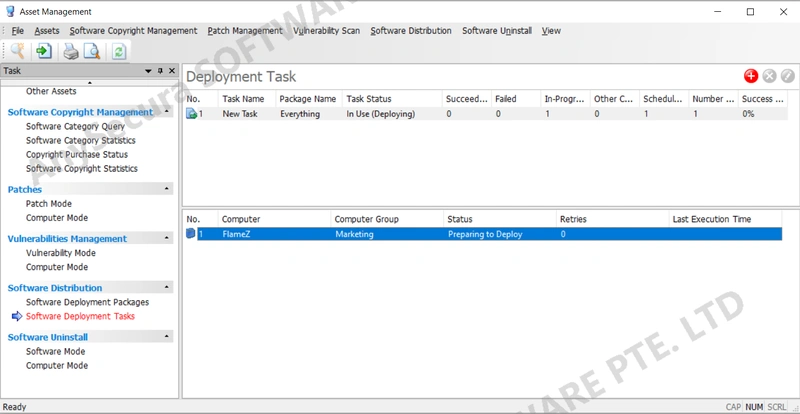Click the In Use (Deploying) status cell
This screenshot has width=800, height=414.
point(381,114)
